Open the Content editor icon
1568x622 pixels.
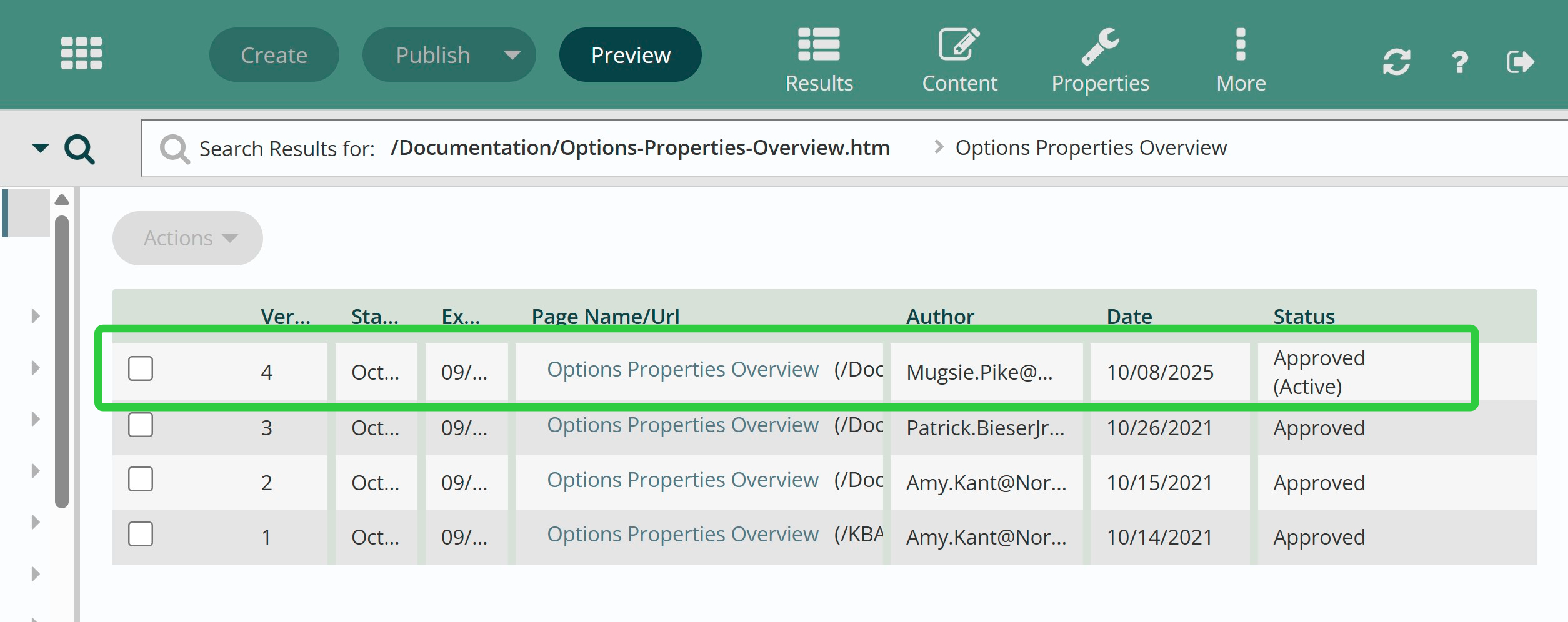pyautogui.click(x=959, y=60)
